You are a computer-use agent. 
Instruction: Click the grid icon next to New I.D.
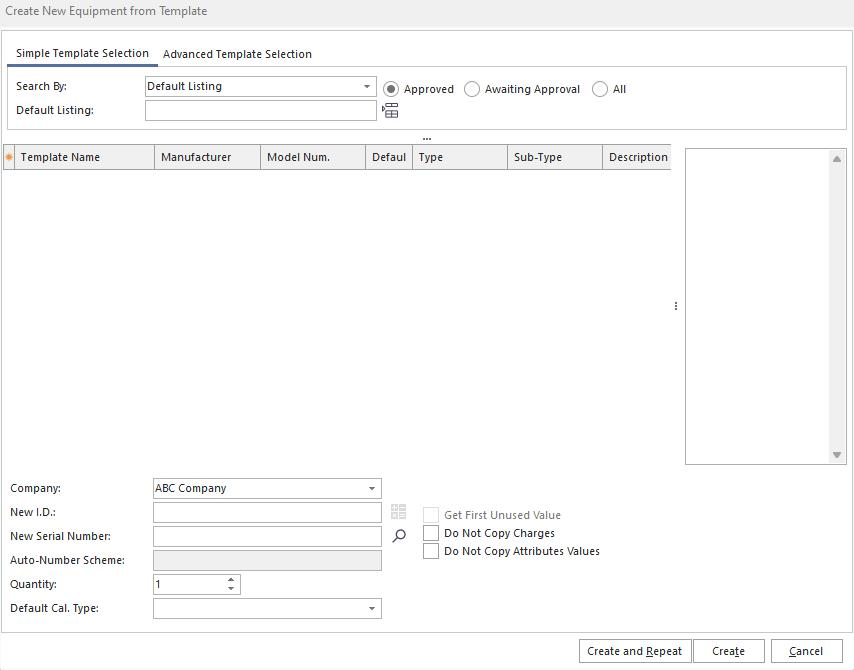pos(399,511)
